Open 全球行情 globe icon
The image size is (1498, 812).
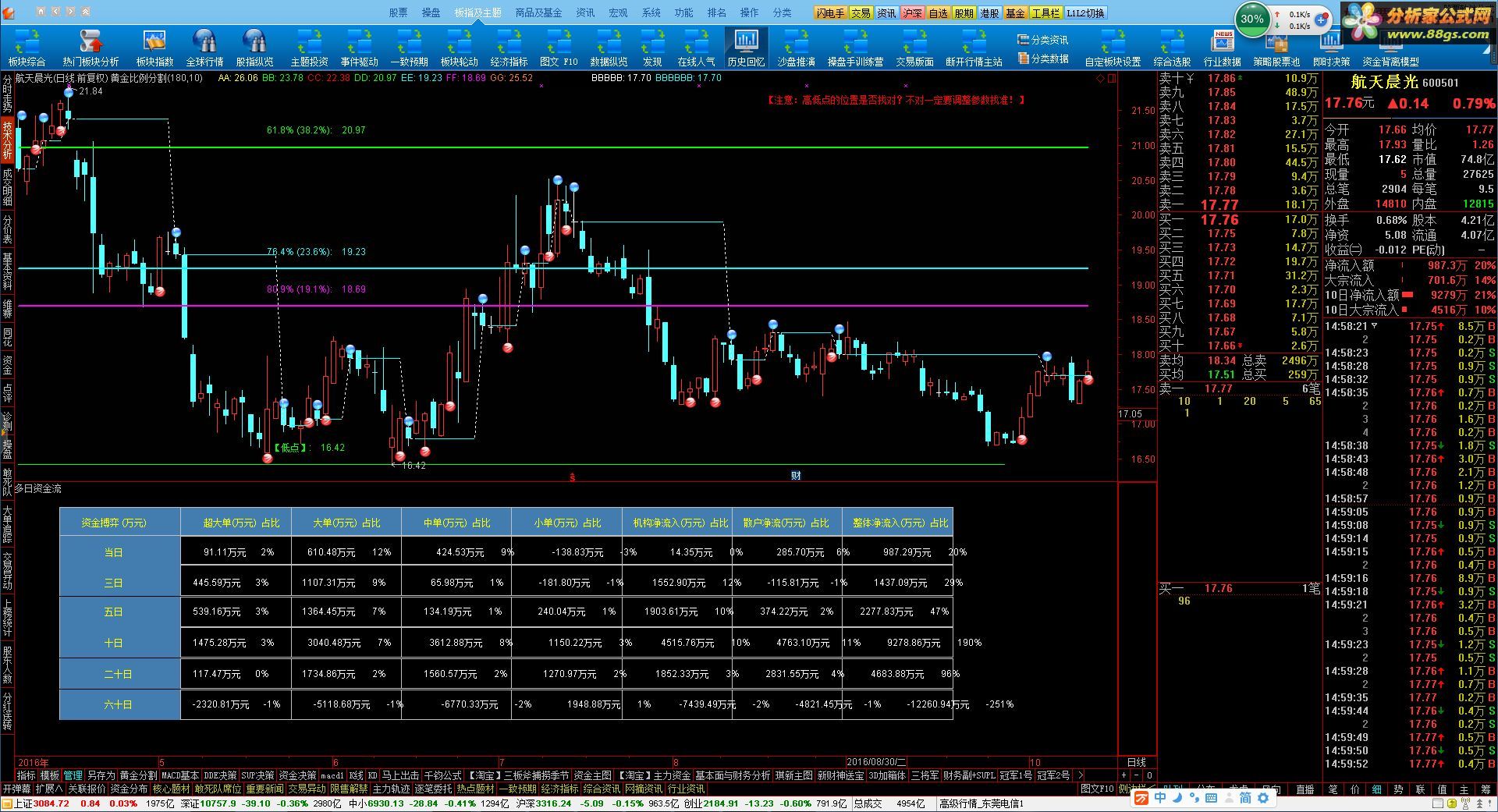point(204,48)
